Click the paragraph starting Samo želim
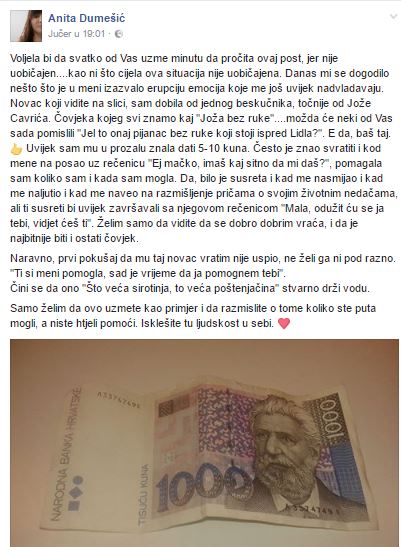Screen dimensions: 401x547 click(193, 316)
